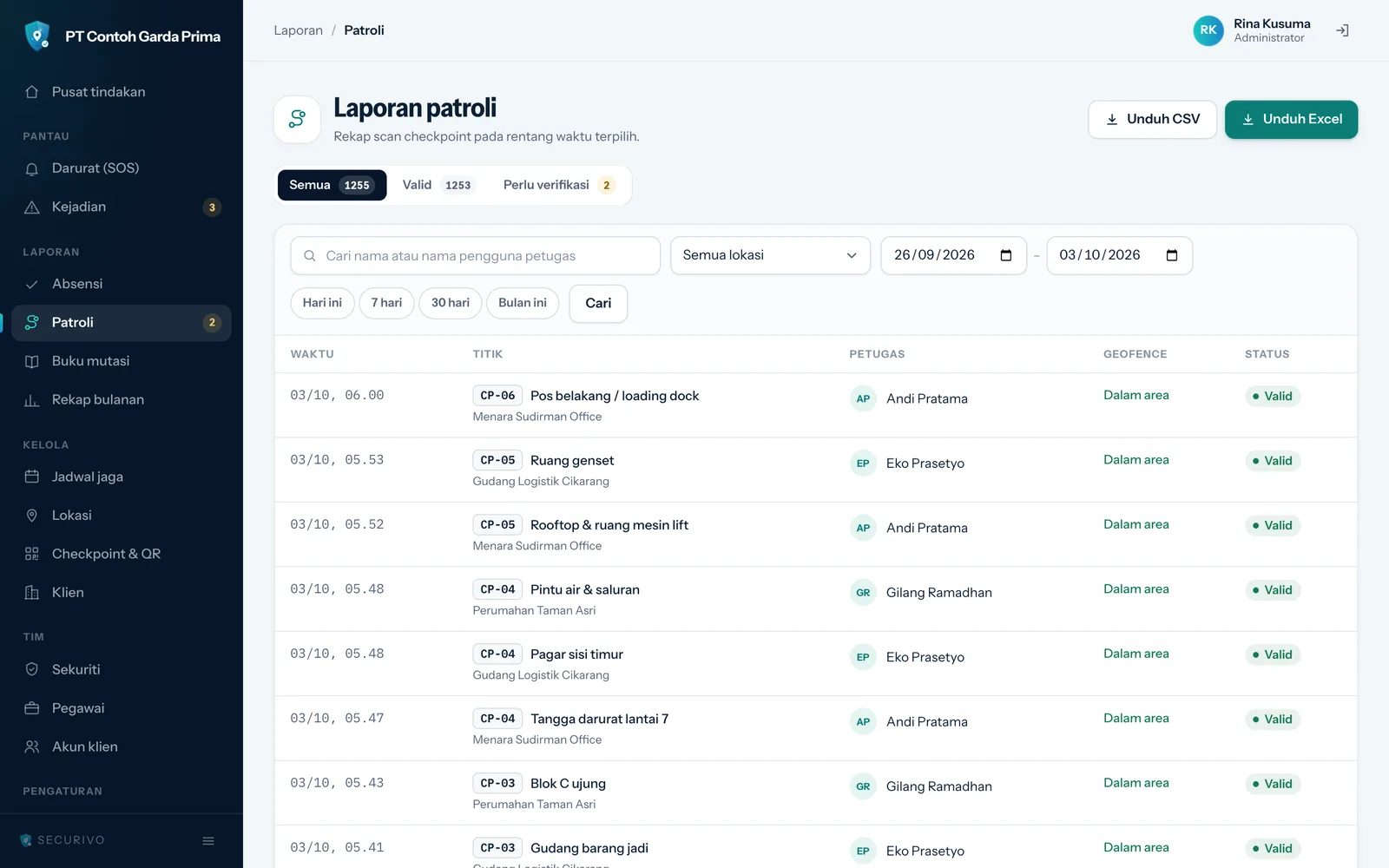Click the Akun klien users icon
This screenshot has height=868, width=1389.
[32, 746]
